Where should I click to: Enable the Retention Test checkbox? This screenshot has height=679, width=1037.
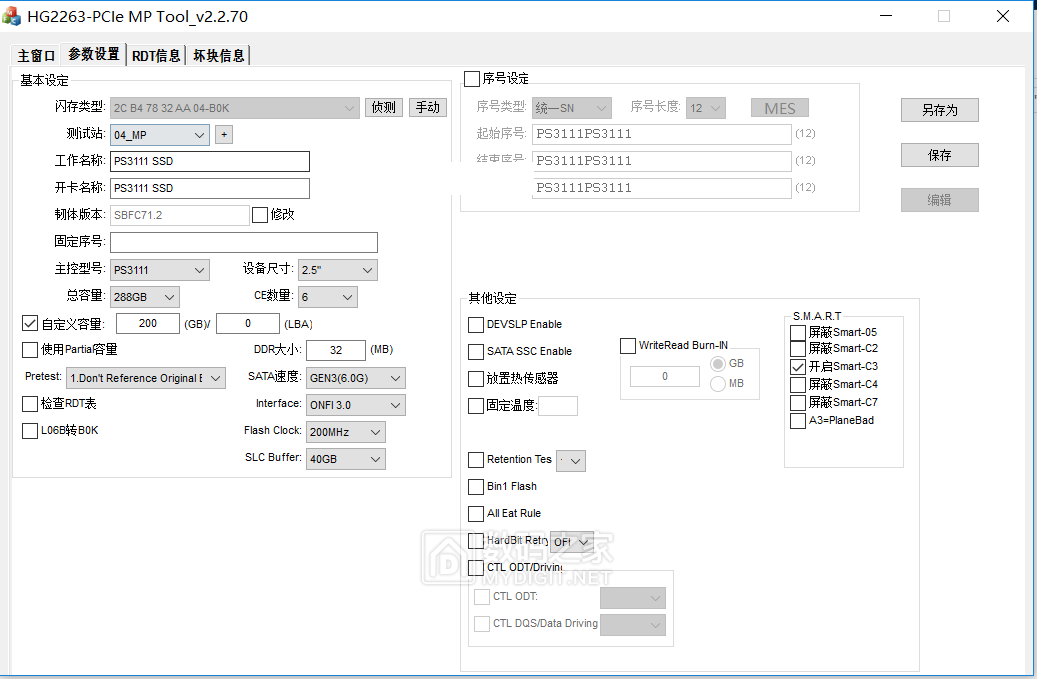(x=476, y=459)
